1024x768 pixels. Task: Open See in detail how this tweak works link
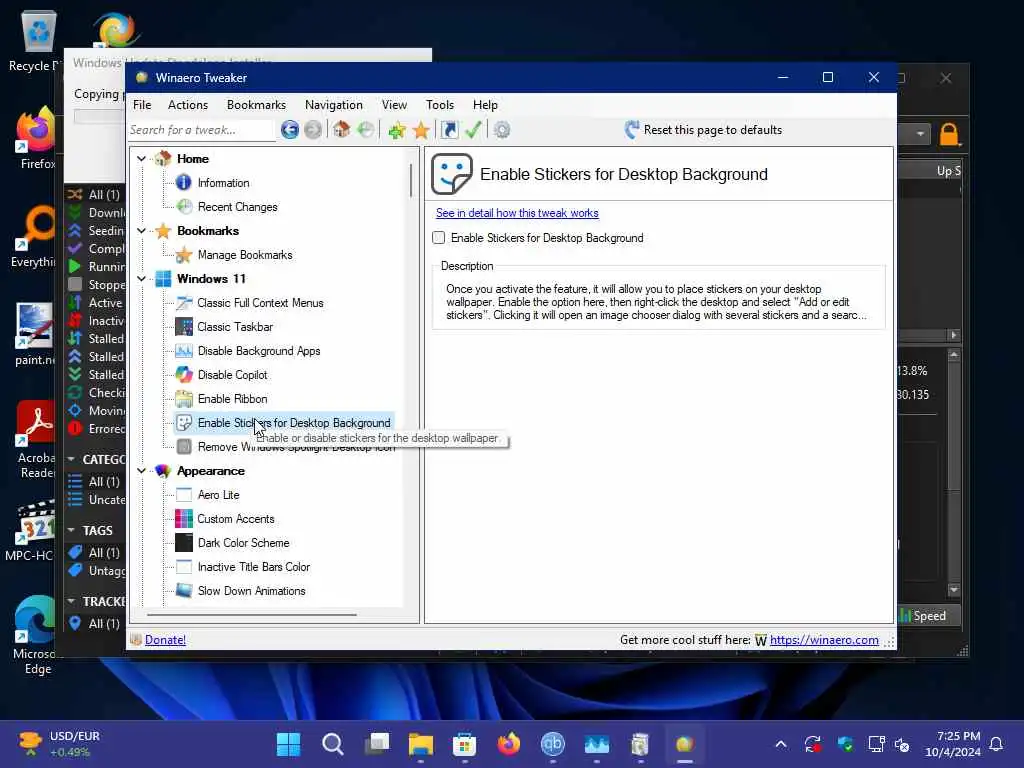(x=517, y=213)
